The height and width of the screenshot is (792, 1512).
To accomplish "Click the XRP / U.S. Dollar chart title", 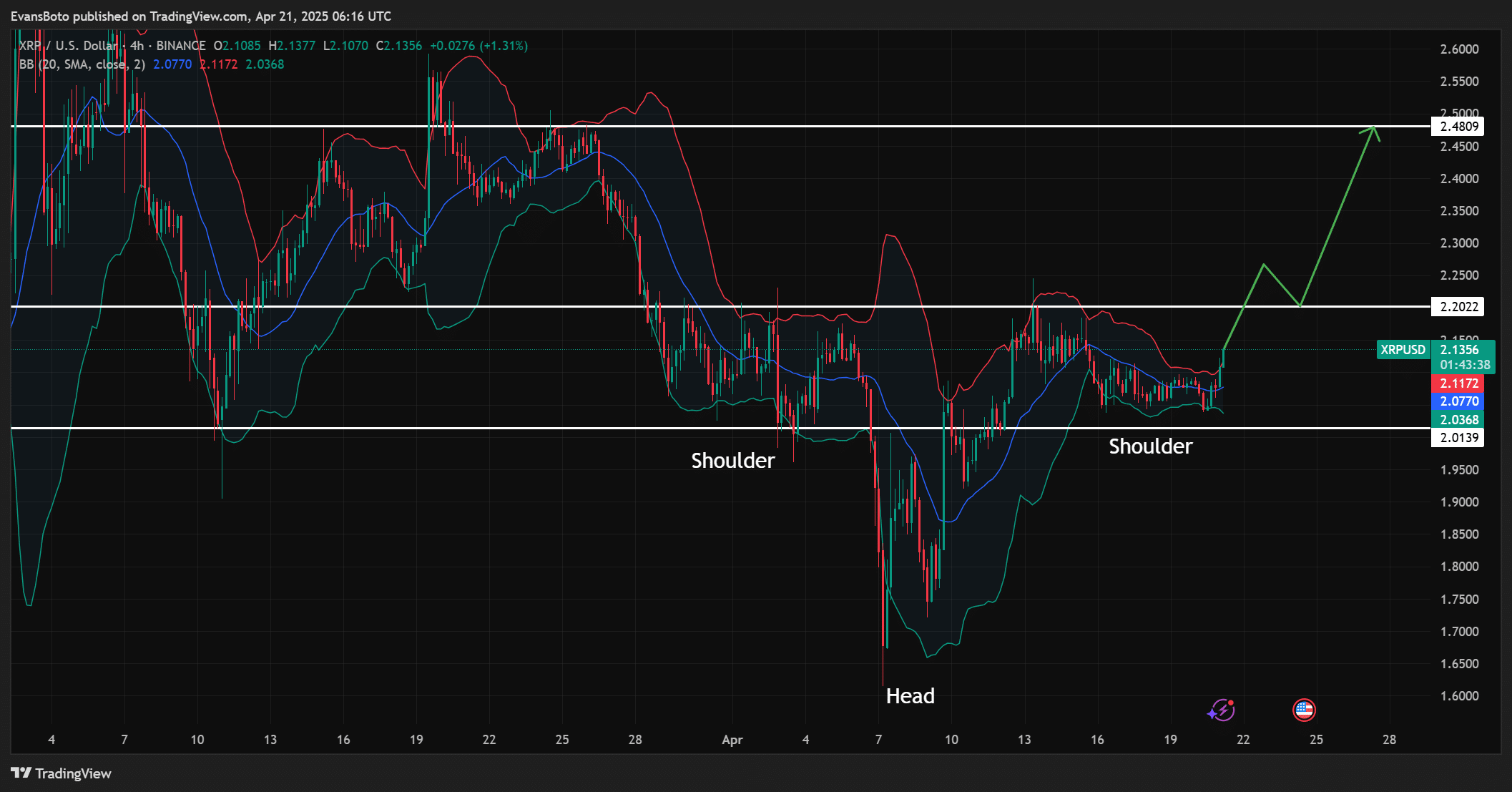I will (x=68, y=46).
